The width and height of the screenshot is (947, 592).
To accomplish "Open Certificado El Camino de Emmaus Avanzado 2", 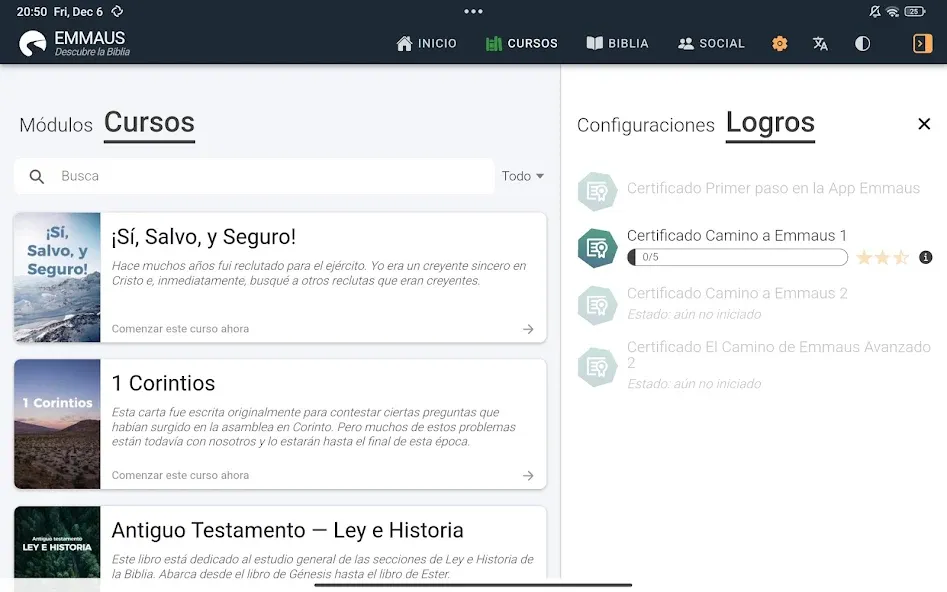I will tap(778, 355).
